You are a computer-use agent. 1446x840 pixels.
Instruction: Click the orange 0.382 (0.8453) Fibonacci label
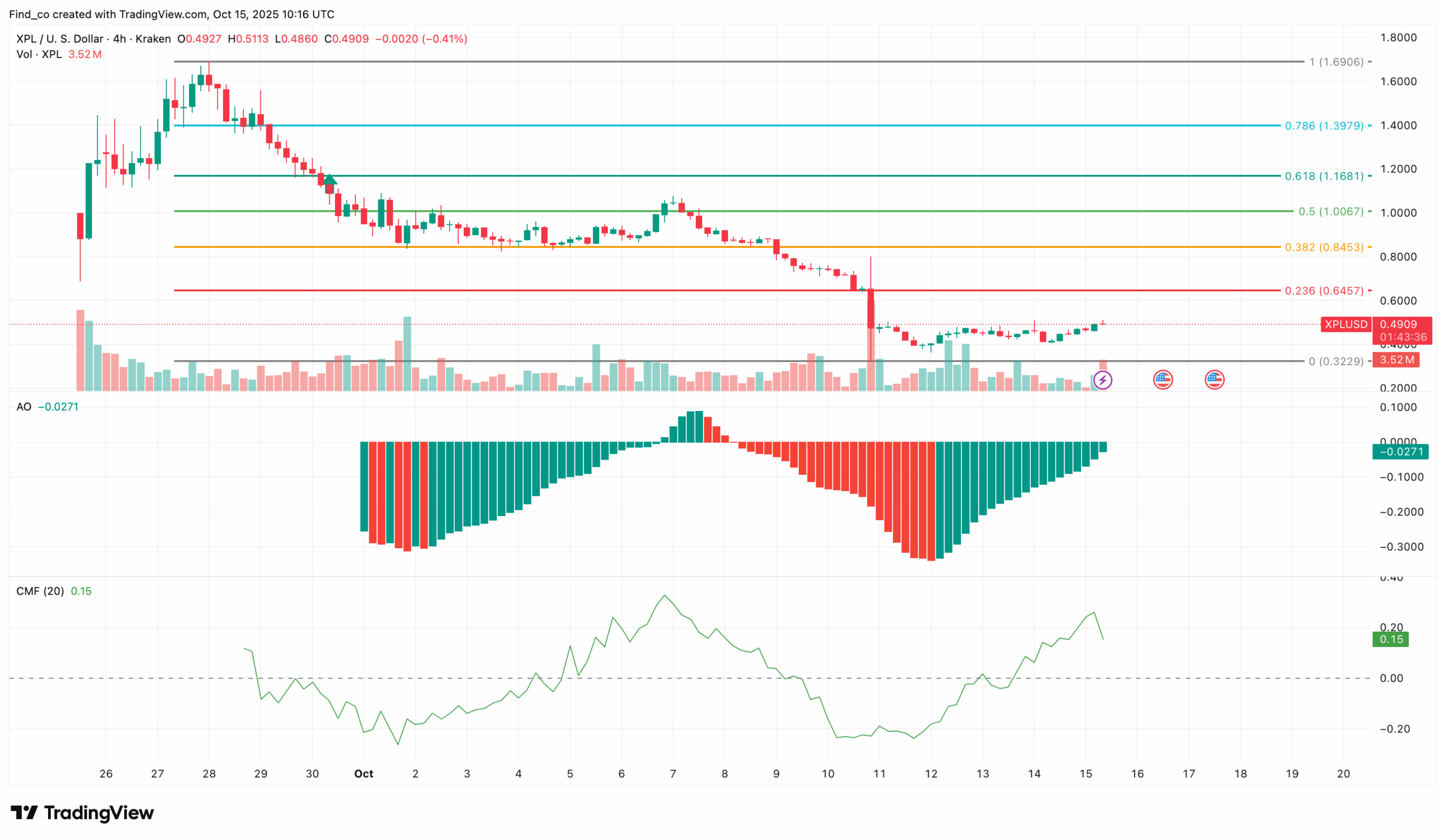(x=1324, y=248)
